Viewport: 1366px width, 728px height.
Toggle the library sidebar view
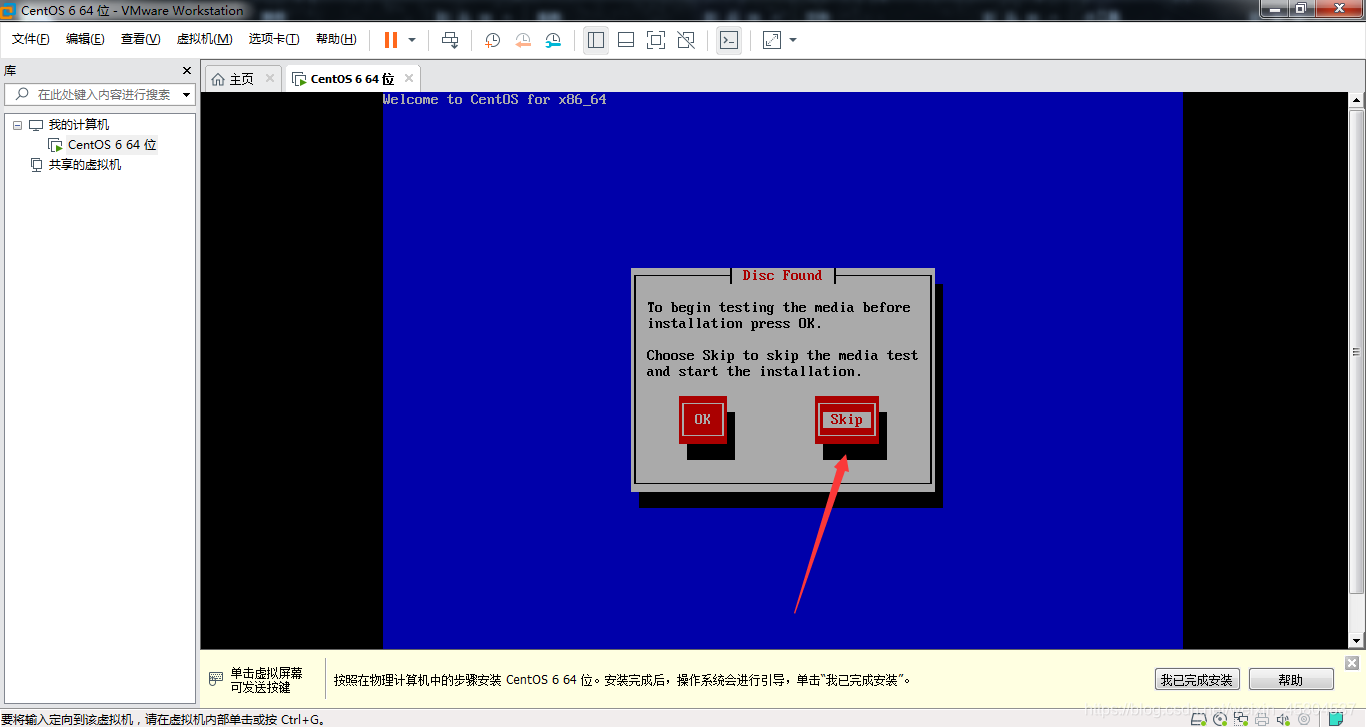(x=596, y=40)
